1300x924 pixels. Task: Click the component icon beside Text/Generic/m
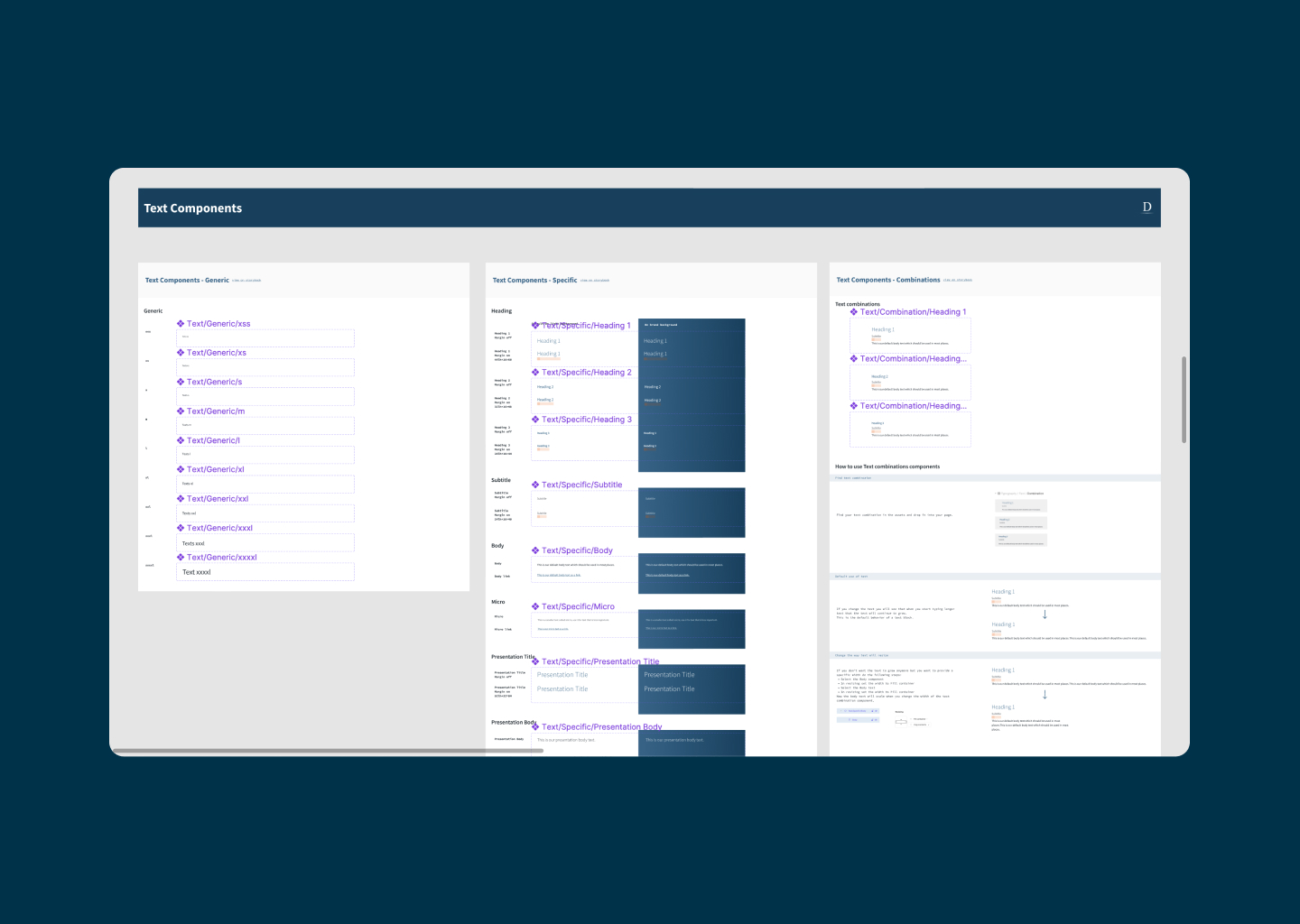(181, 411)
